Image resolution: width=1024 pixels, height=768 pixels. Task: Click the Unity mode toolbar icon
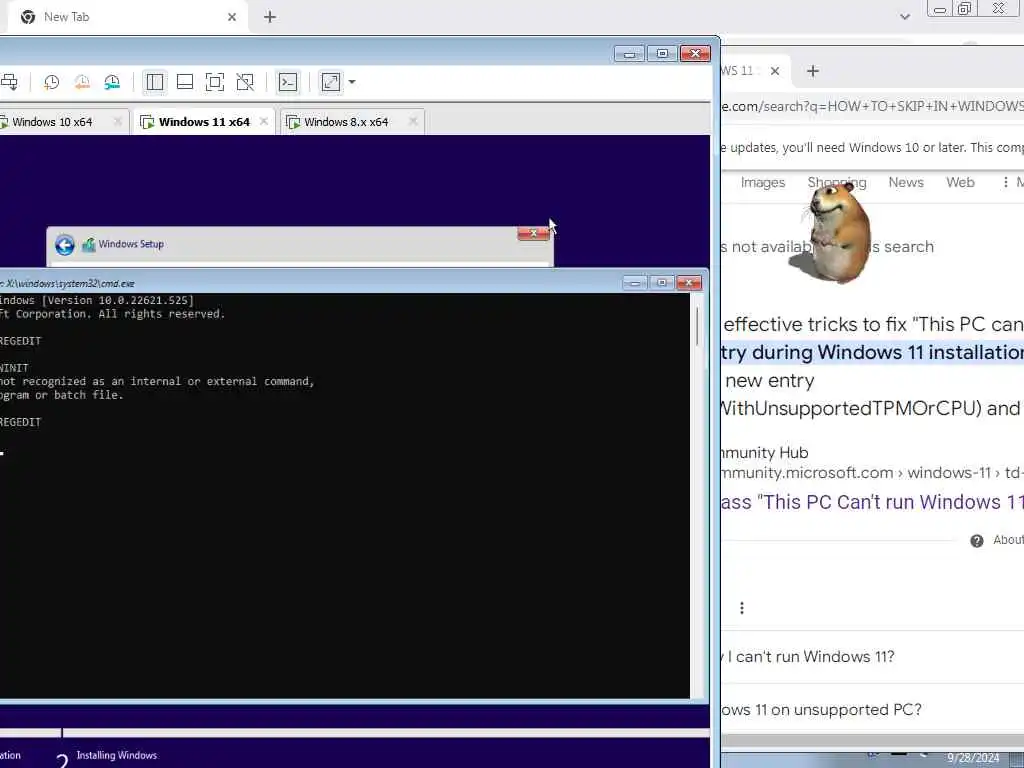pyautogui.click(x=245, y=82)
